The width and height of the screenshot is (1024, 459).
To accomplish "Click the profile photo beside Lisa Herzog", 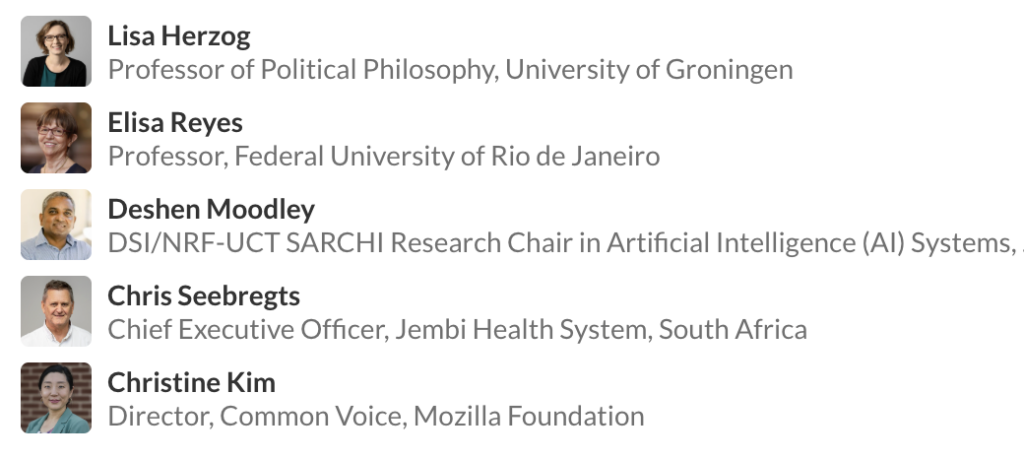I will (56, 51).
